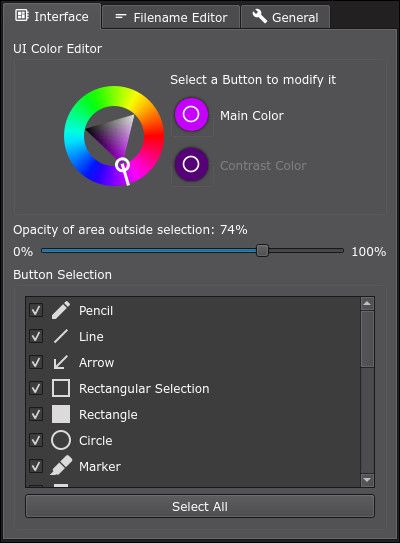Toggle the Arrow checkbox
400x543 pixels.
[x=36, y=362]
